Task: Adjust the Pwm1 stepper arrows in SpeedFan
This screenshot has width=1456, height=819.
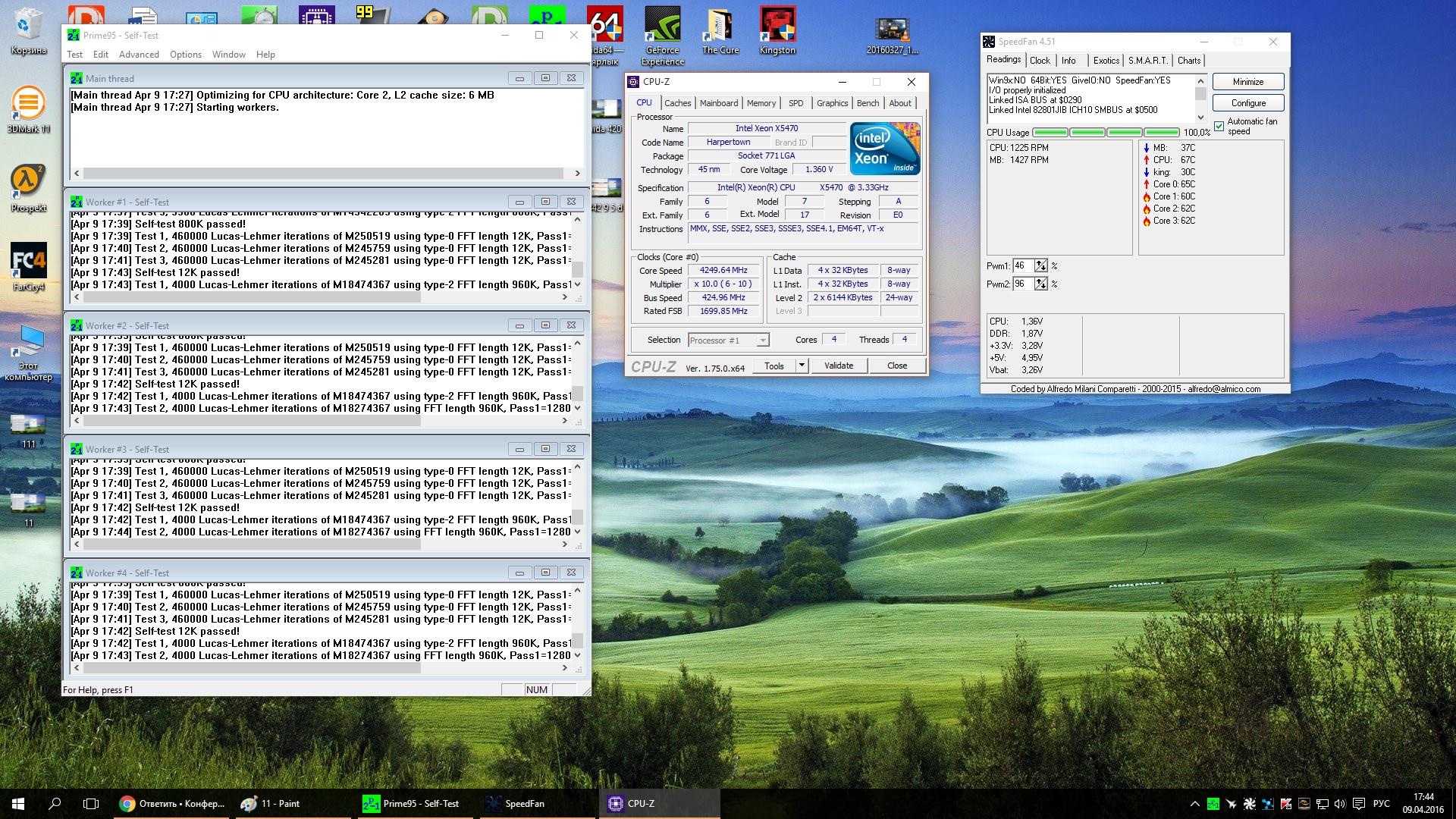Action: point(1041,265)
